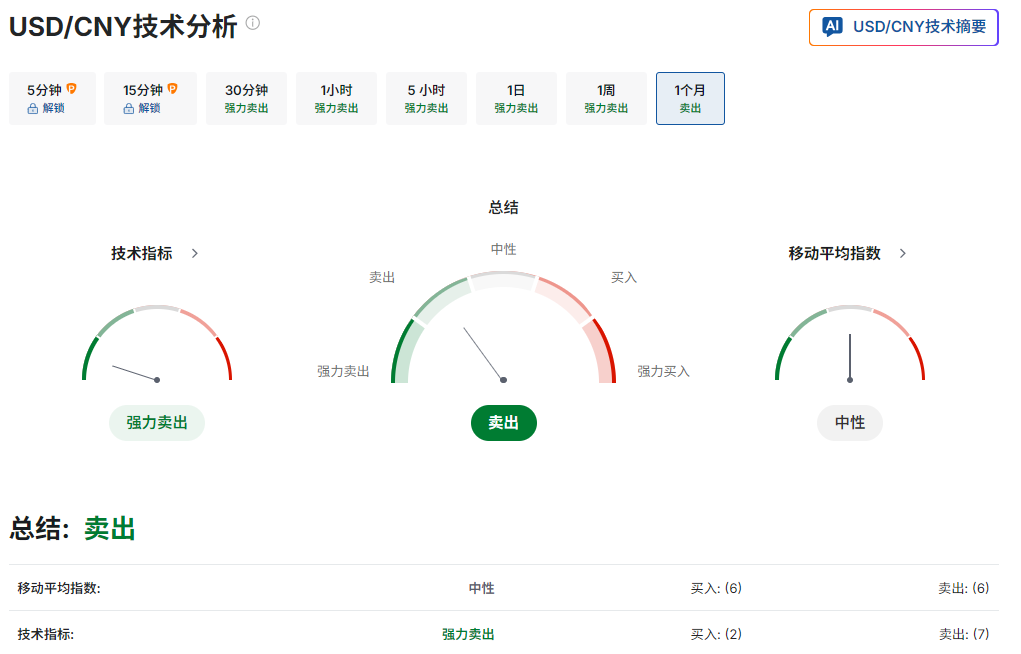Switch to the 30分钟 timeframe tab
This screenshot has height=654, width=1021.
point(246,98)
